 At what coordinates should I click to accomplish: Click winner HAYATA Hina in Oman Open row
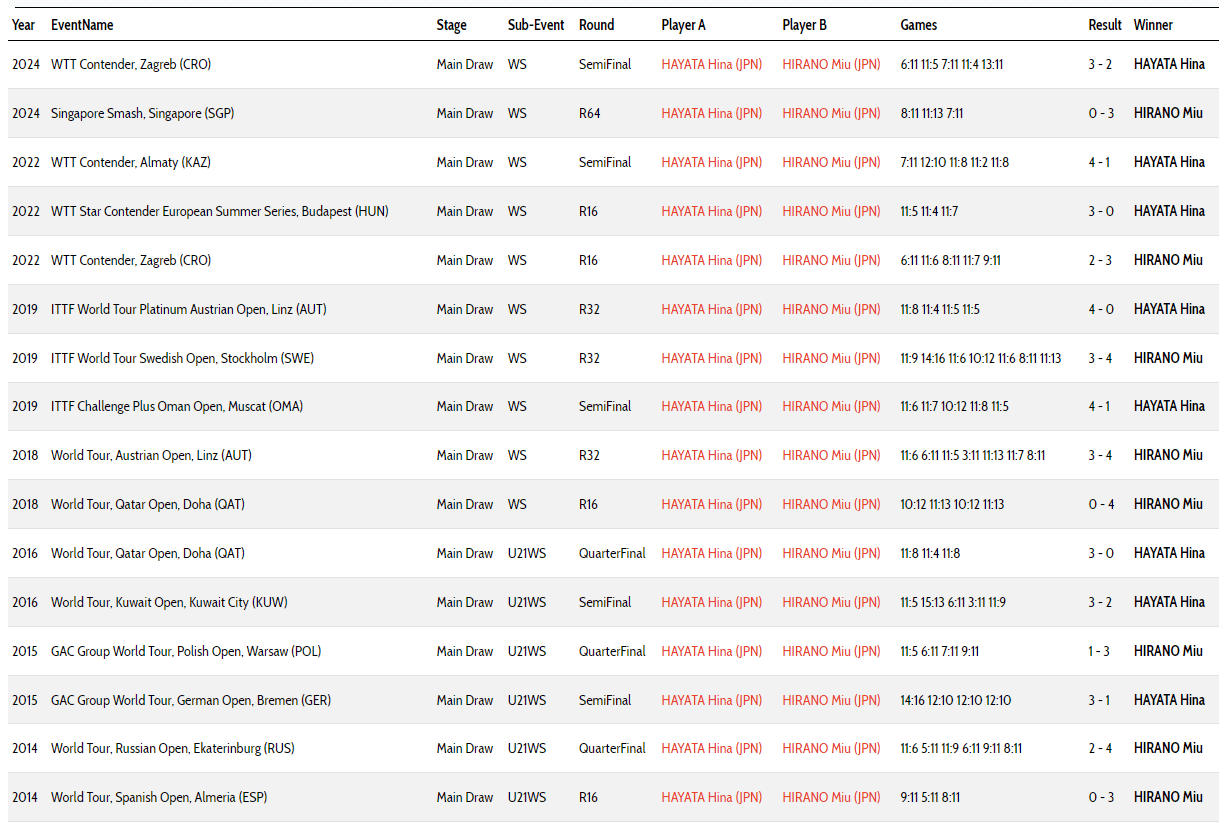[1169, 406]
